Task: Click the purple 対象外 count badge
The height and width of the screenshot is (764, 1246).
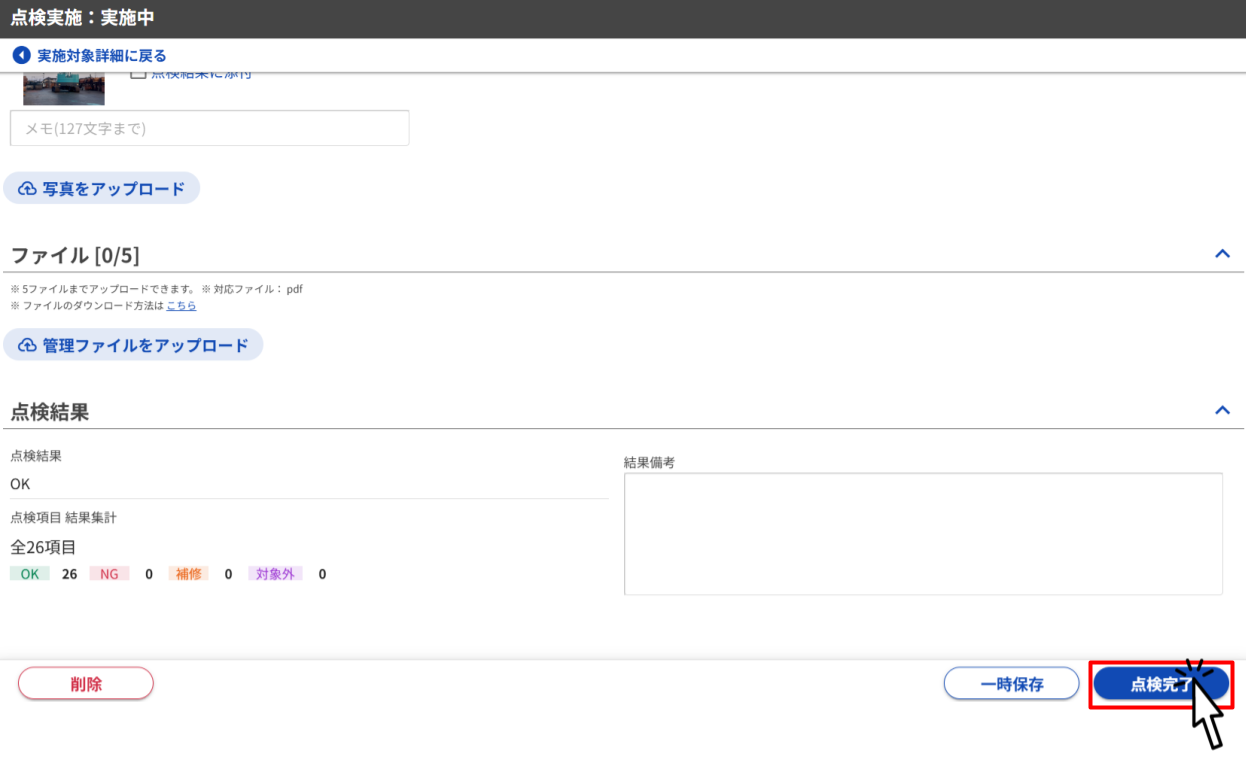Action: 275,575
